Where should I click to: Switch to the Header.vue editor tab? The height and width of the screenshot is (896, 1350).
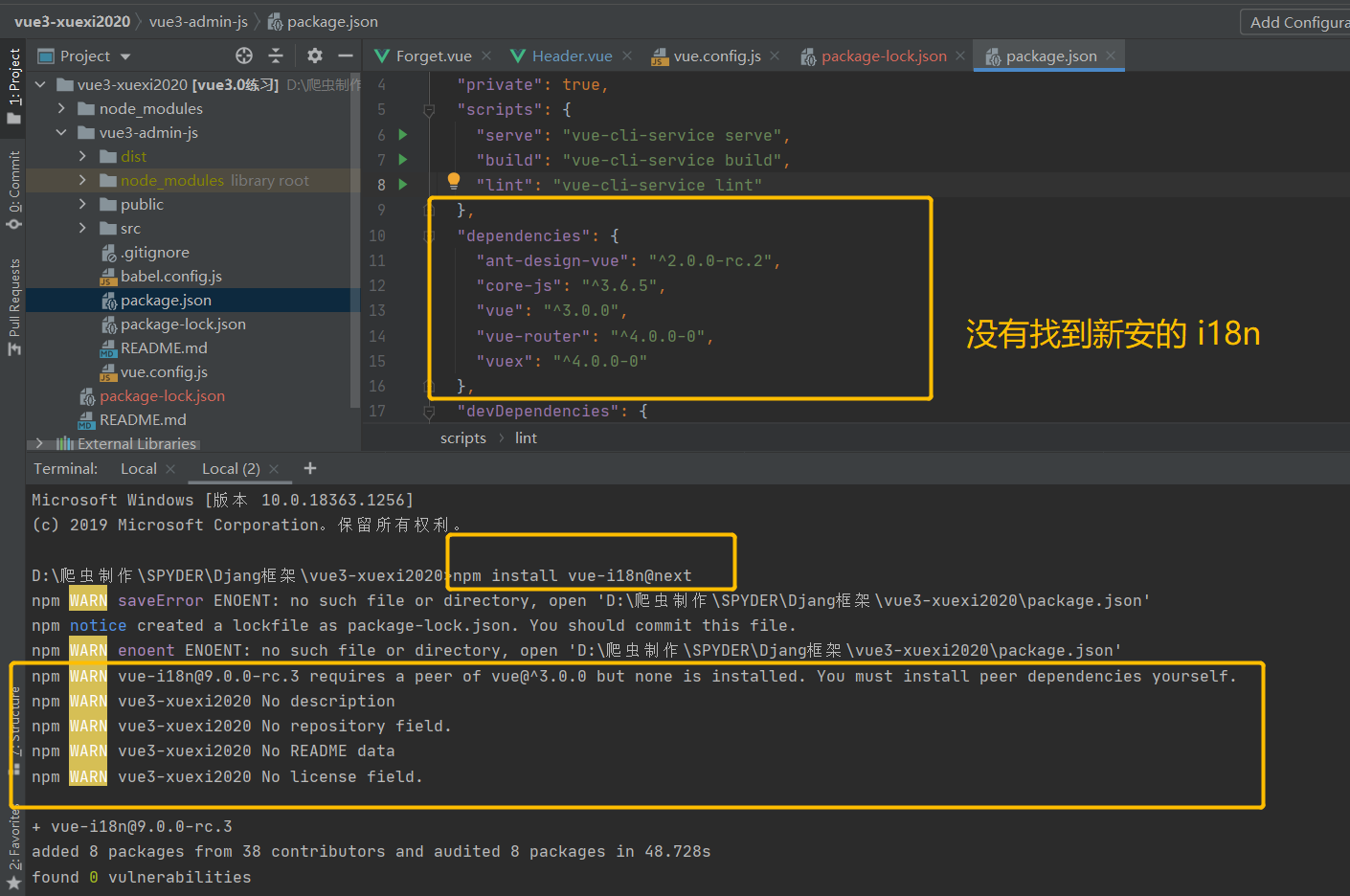tap(570, 56)
